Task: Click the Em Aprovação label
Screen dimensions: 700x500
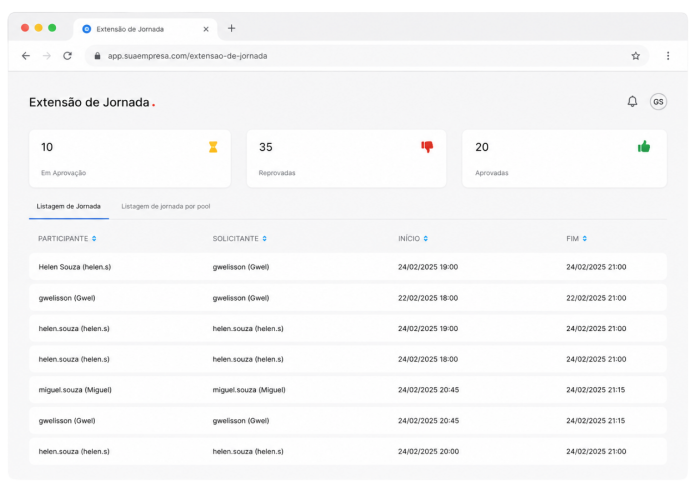Action: [63, 173]
